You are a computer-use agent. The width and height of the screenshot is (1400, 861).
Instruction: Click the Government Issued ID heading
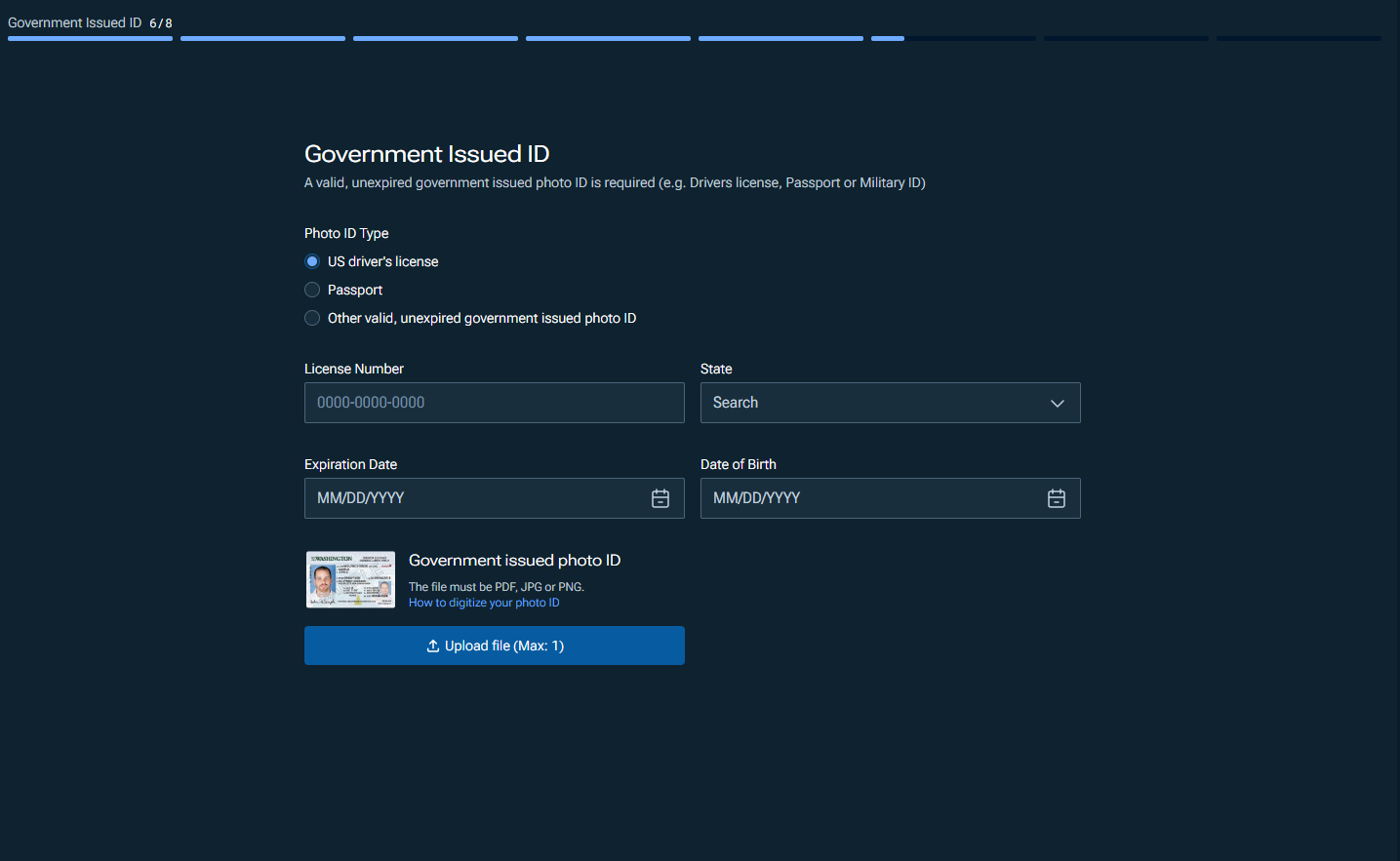pyautogui.click(x=427, y=154)
